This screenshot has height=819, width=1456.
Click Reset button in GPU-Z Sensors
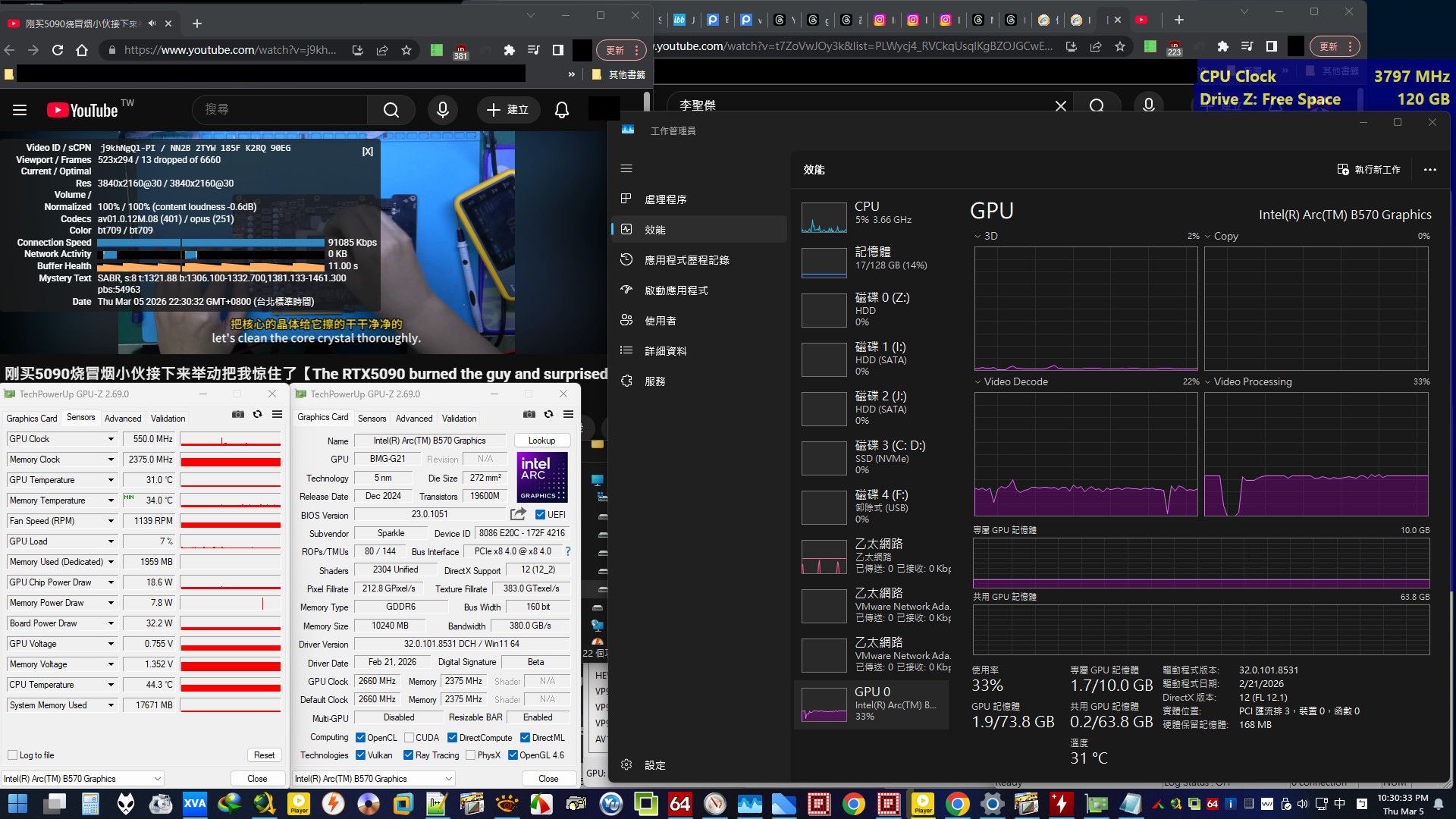coord(264,755)
